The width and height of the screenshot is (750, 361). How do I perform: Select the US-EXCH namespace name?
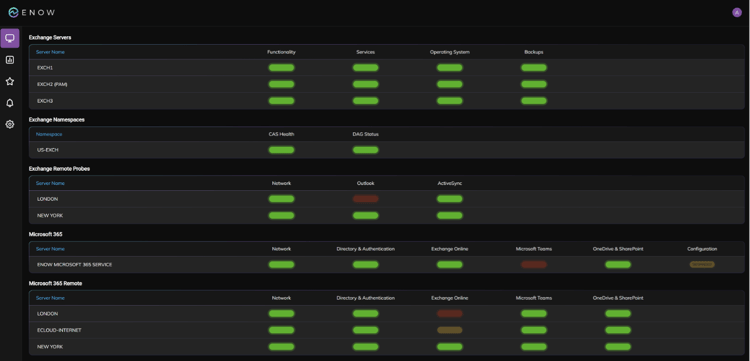pyautogui.click(x=48, y=150)
